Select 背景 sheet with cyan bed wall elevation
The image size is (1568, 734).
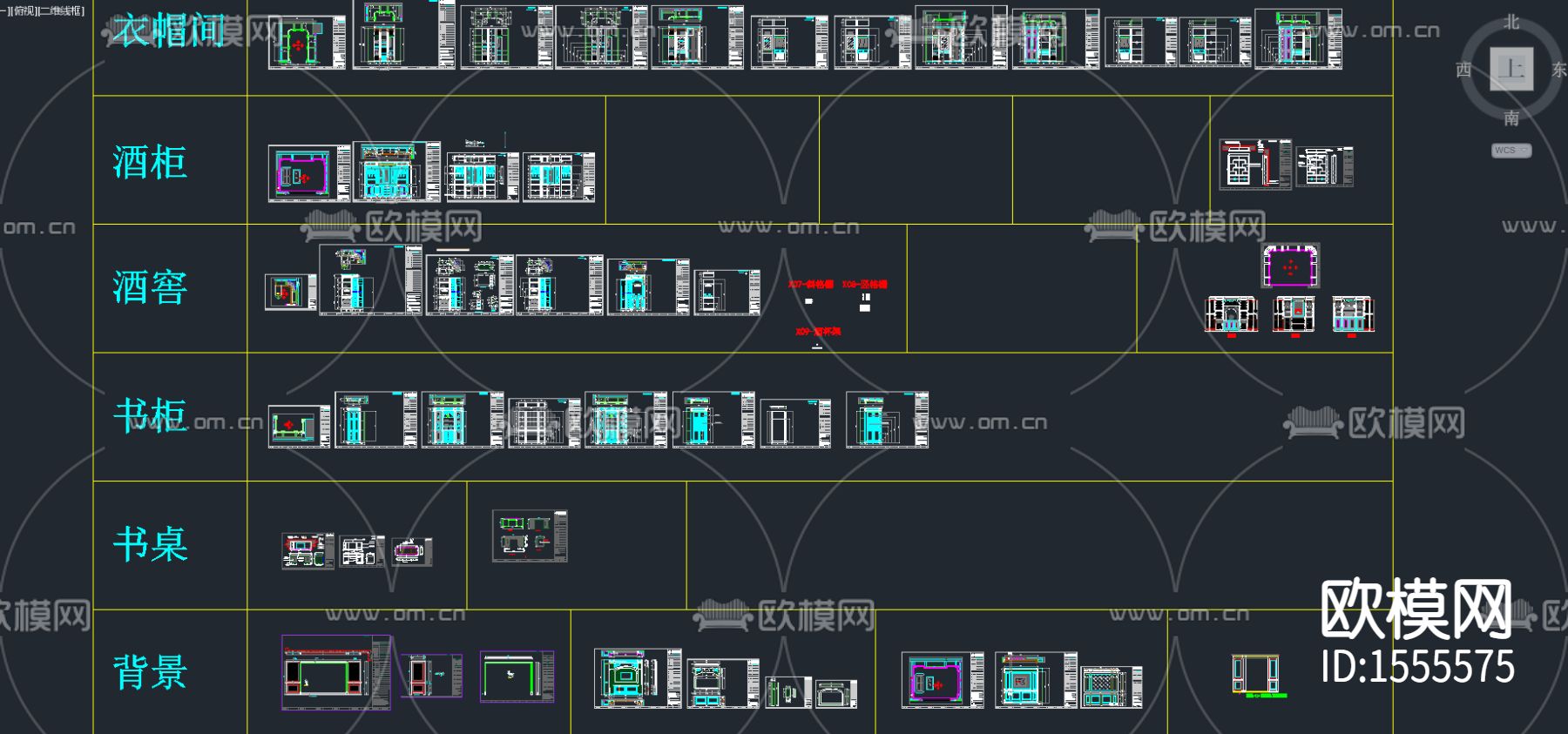[638, 678]
